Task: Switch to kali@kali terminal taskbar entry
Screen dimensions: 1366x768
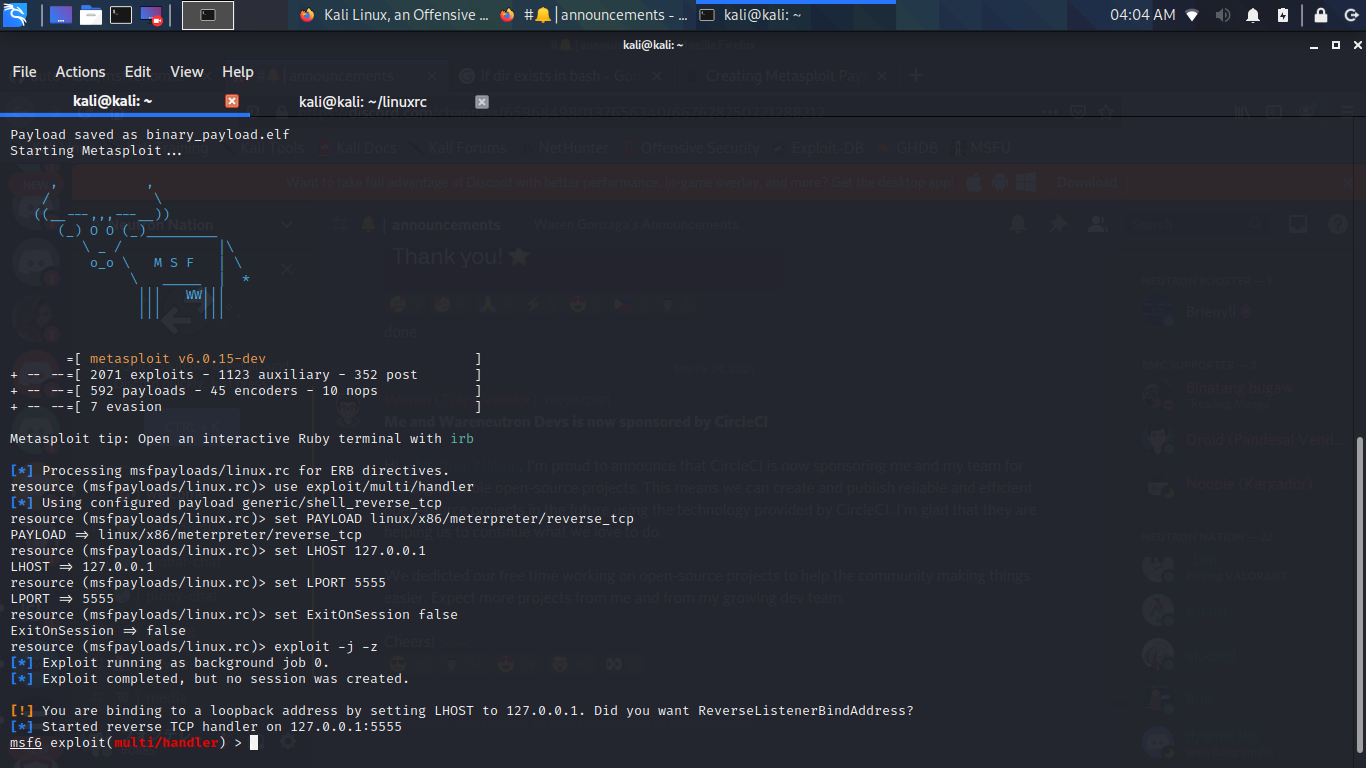Action: point(794,15)
